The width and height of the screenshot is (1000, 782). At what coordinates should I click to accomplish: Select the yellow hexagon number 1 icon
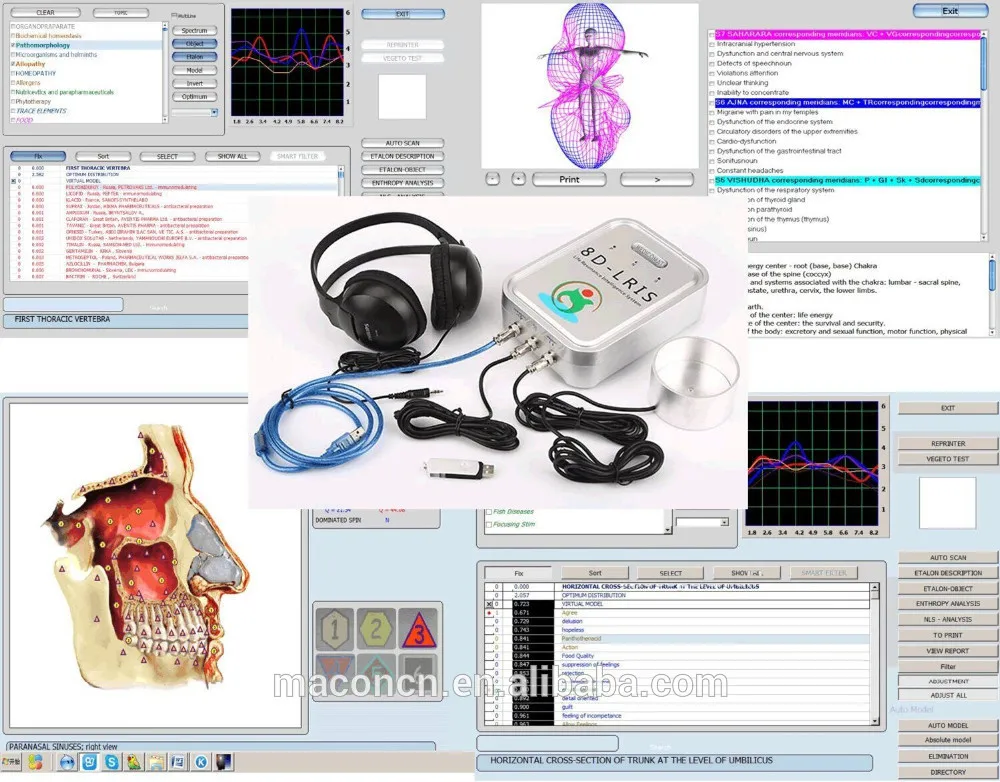[335, 630]
